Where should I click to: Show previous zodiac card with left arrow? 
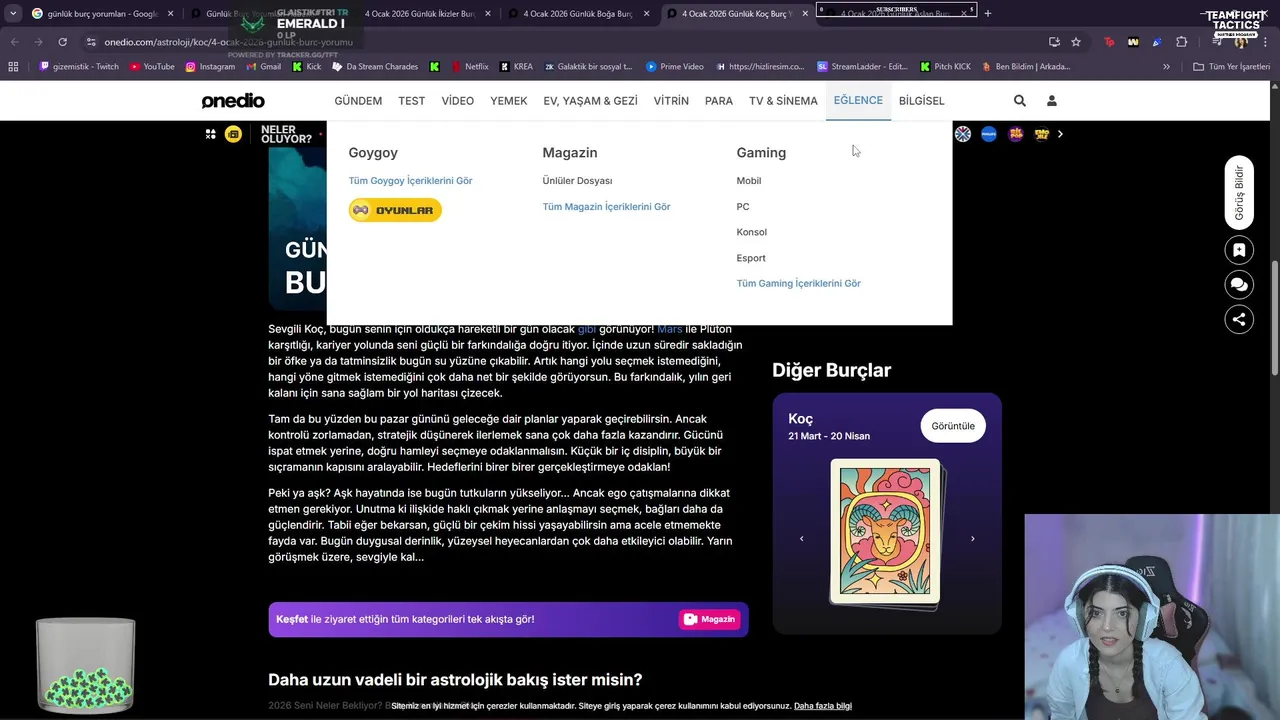coord(801,539)
